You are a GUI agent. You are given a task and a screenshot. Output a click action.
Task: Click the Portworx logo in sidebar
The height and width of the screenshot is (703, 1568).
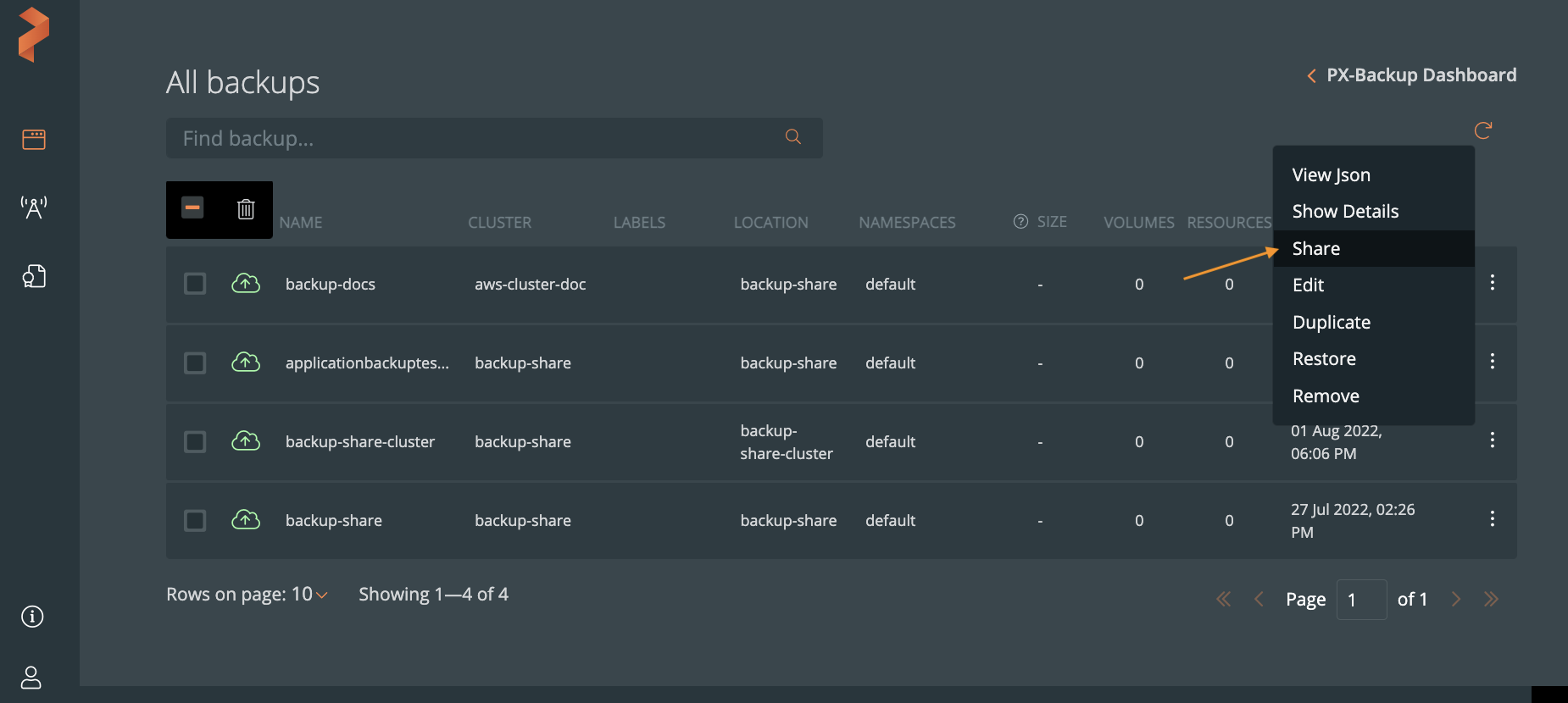[34, 35]
